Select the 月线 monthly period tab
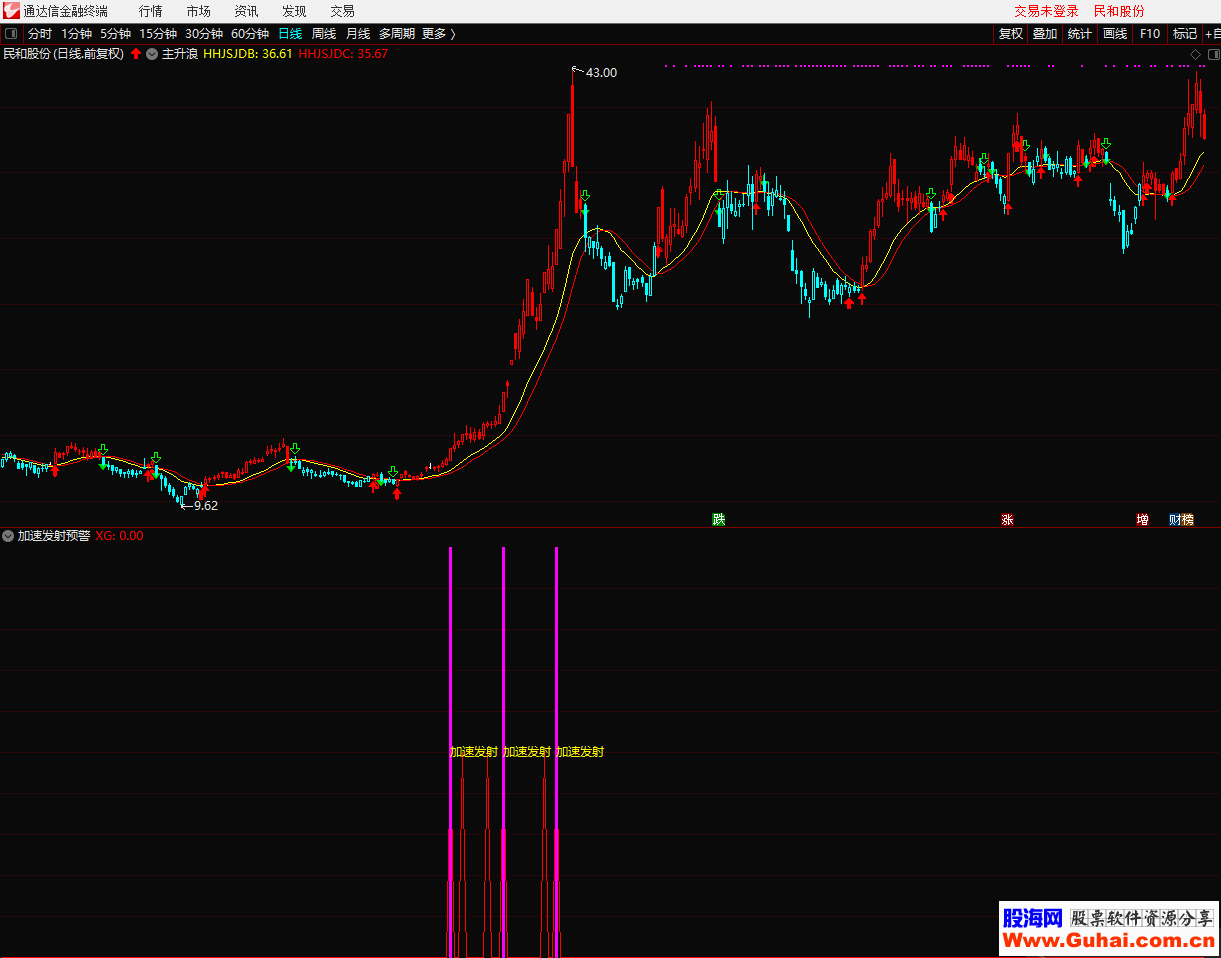Image resolution: width=1221 pixels, height=958 pixels. pos(358,34)
